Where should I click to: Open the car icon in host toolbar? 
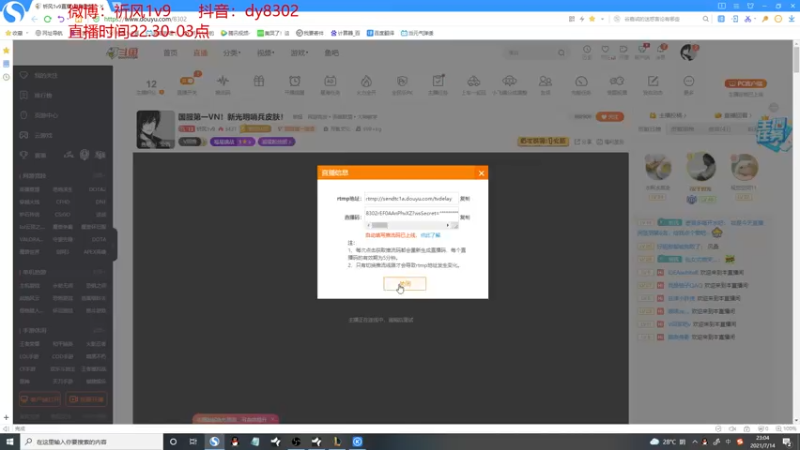coord(473,81)
